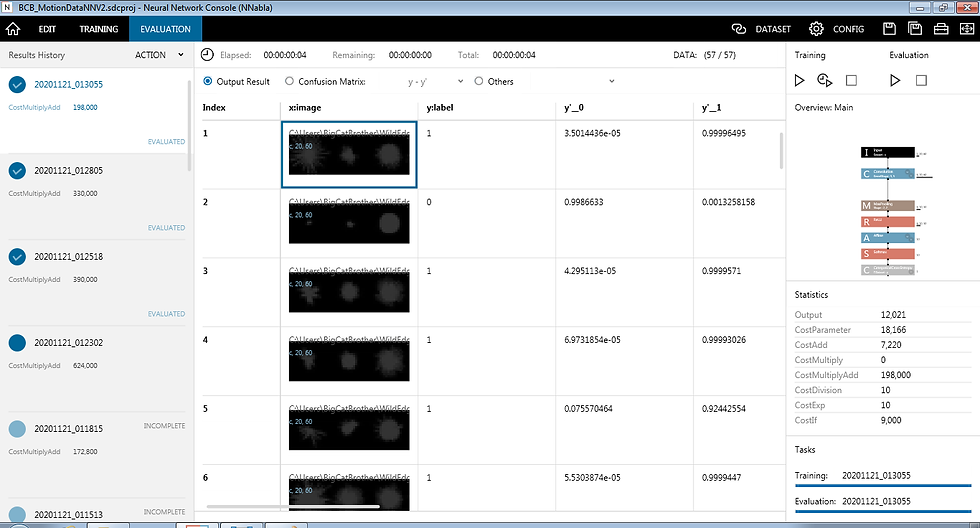
Task: Select Confusion Matrix radio button
Action: [x=289, y=81]
